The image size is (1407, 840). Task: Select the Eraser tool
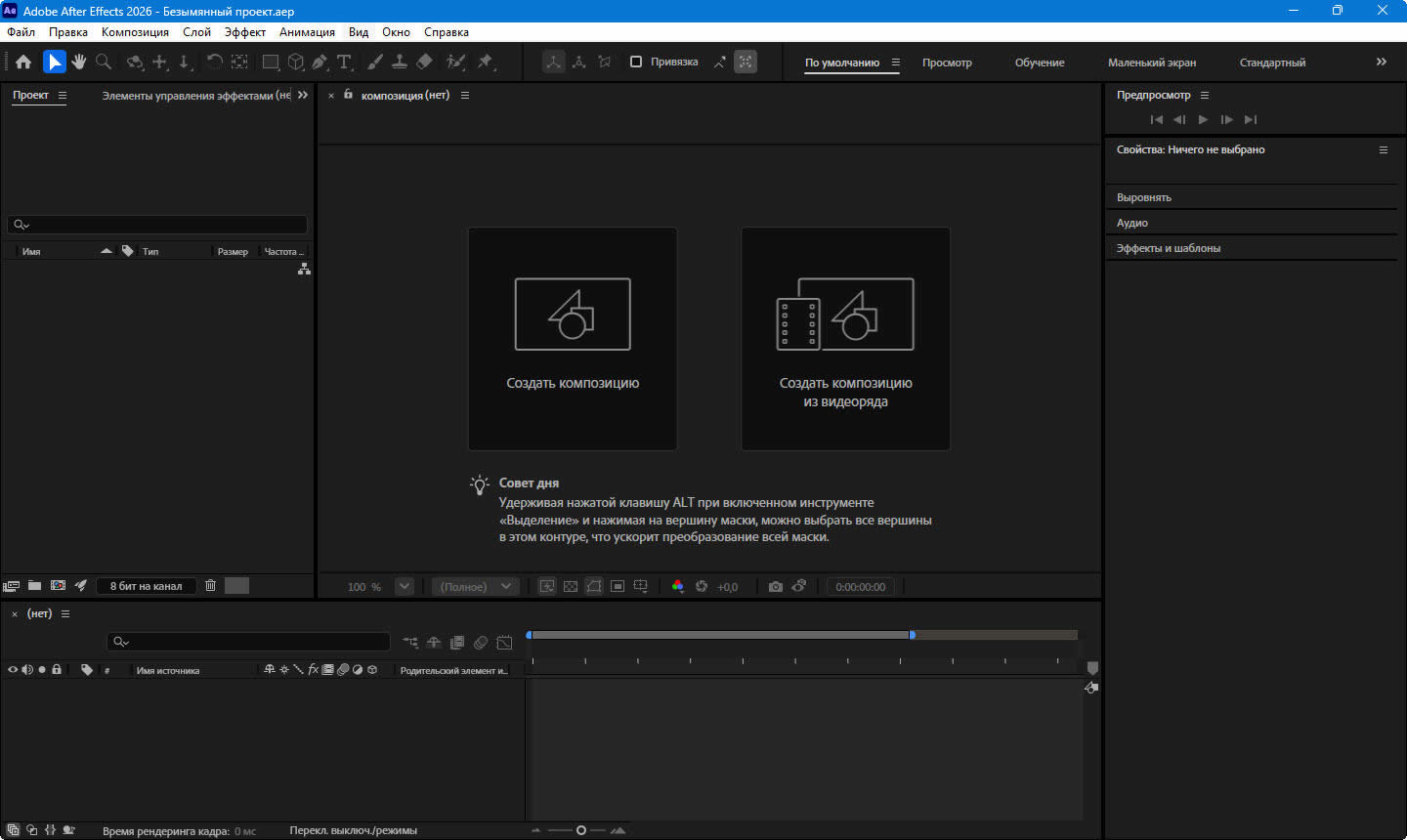(424, 62)
